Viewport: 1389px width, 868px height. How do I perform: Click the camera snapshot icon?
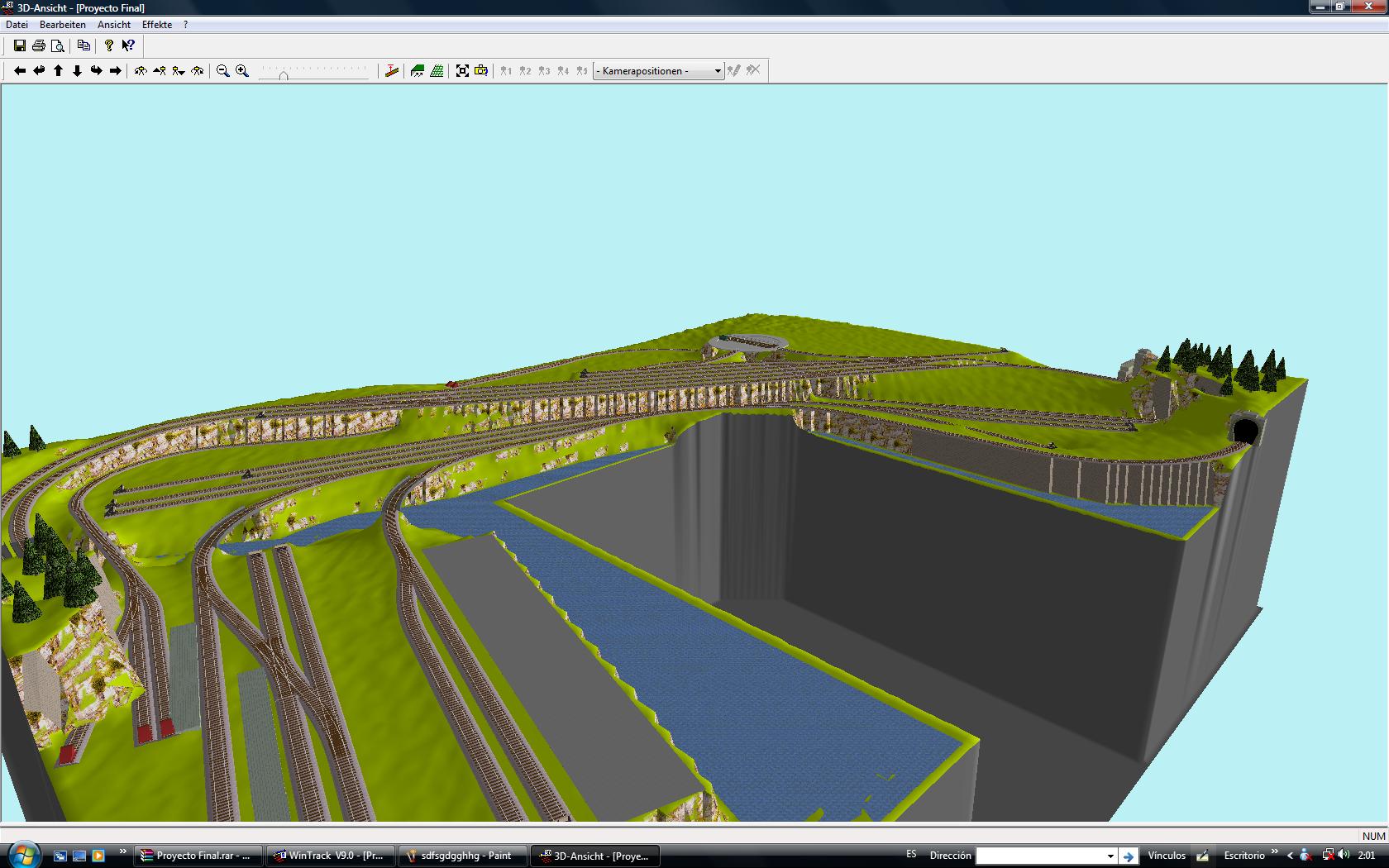click(481, 71)
